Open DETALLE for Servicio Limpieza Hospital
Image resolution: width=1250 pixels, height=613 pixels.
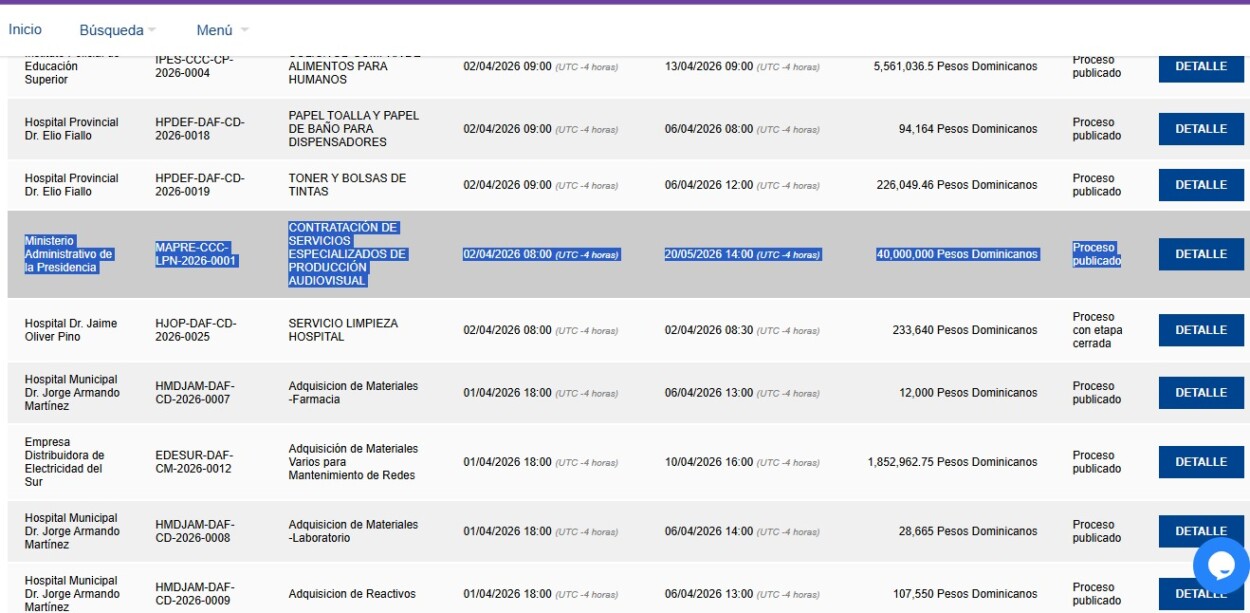[x=1200, y=330]
